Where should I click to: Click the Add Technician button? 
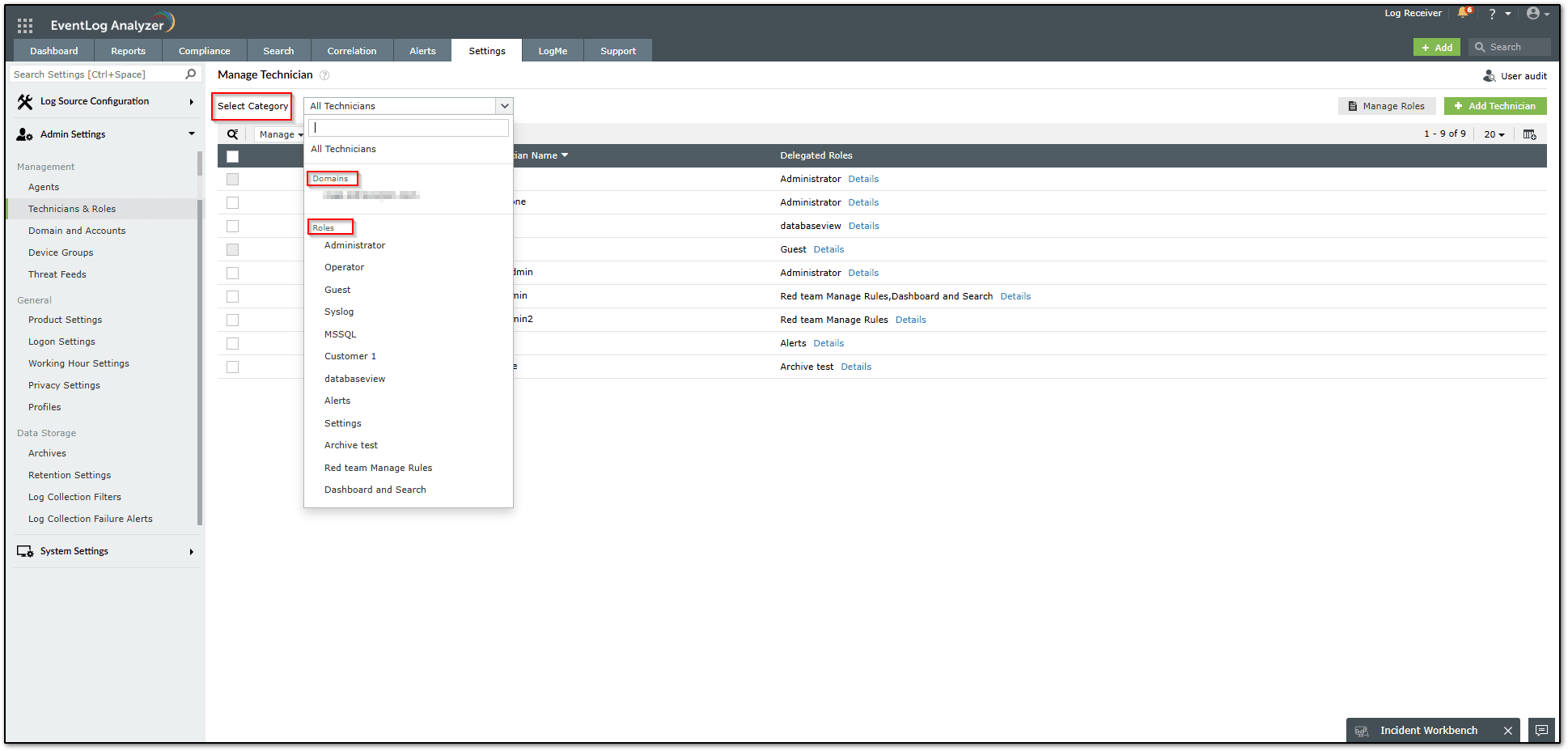(1494, 106)
